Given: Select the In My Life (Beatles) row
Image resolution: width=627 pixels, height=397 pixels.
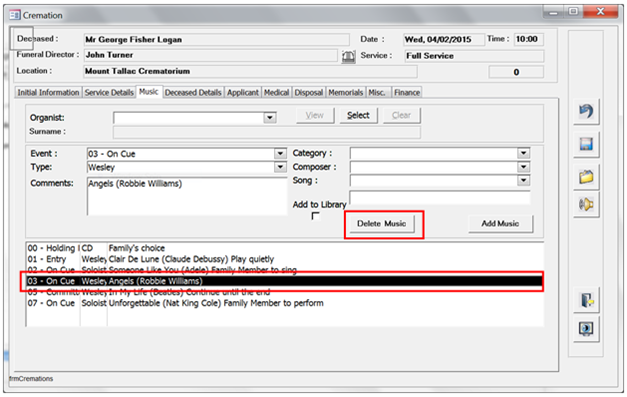Looking at the screenshot, I should (285, 292).
